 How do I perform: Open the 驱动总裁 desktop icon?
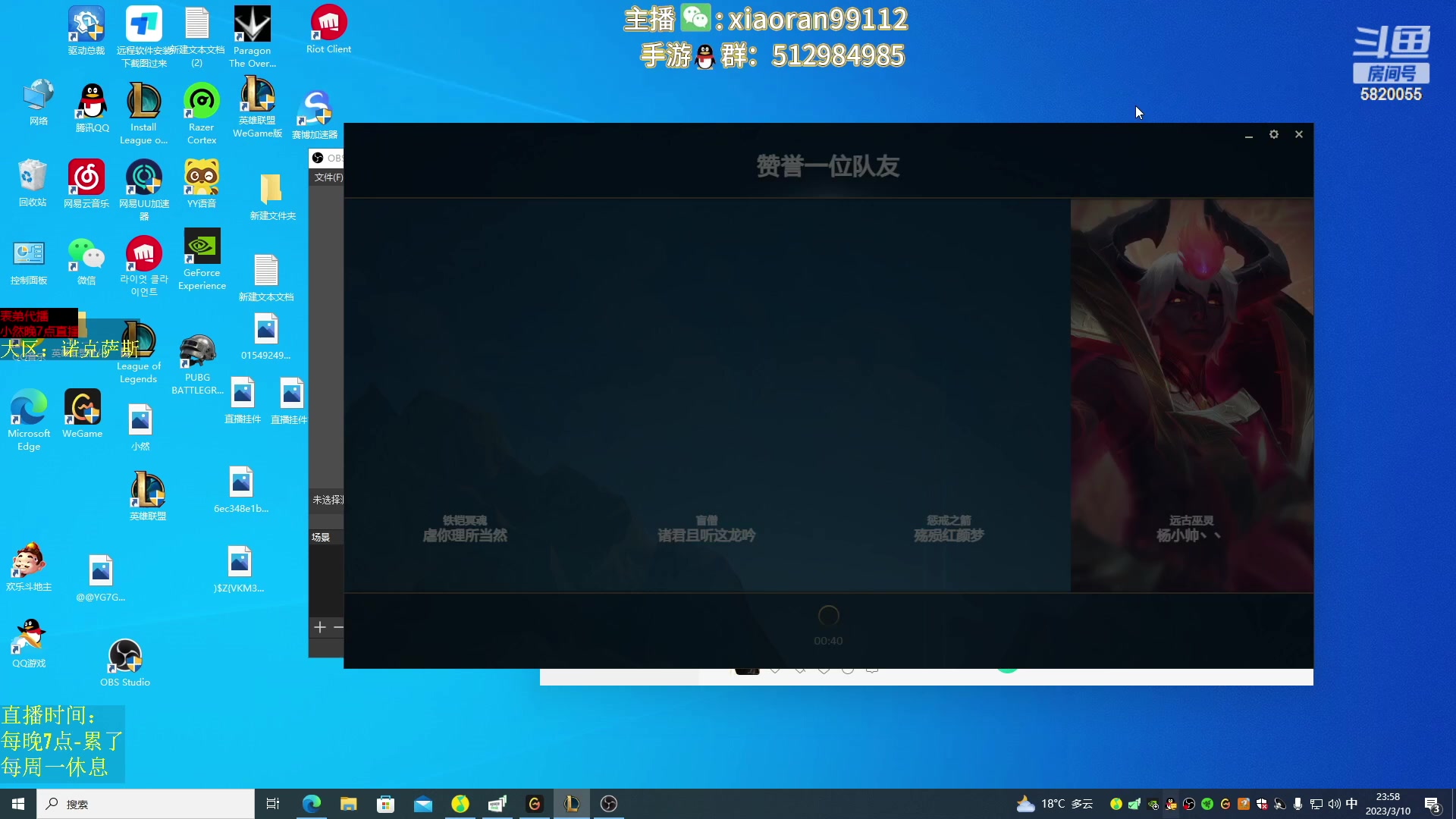pos(86,30)
